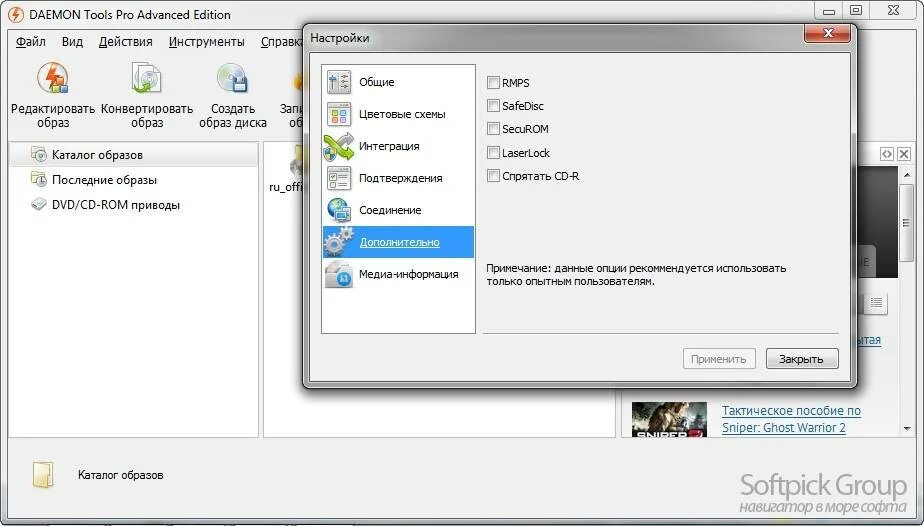924x526 pixels.
Task: Click the Create disc image toolbar icon
Action: point(232,78)
